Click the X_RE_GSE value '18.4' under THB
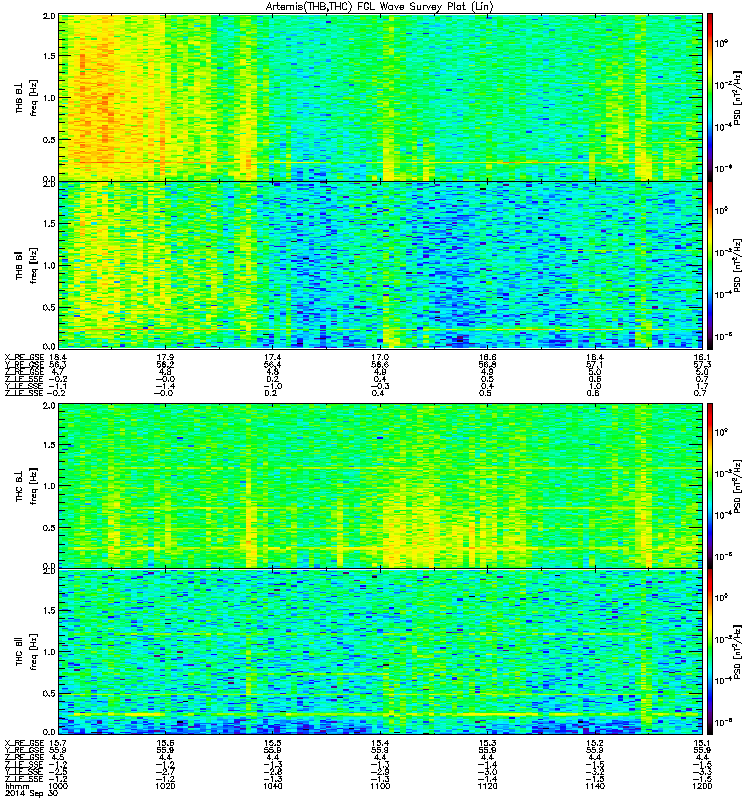 click(x=58, y=357)
